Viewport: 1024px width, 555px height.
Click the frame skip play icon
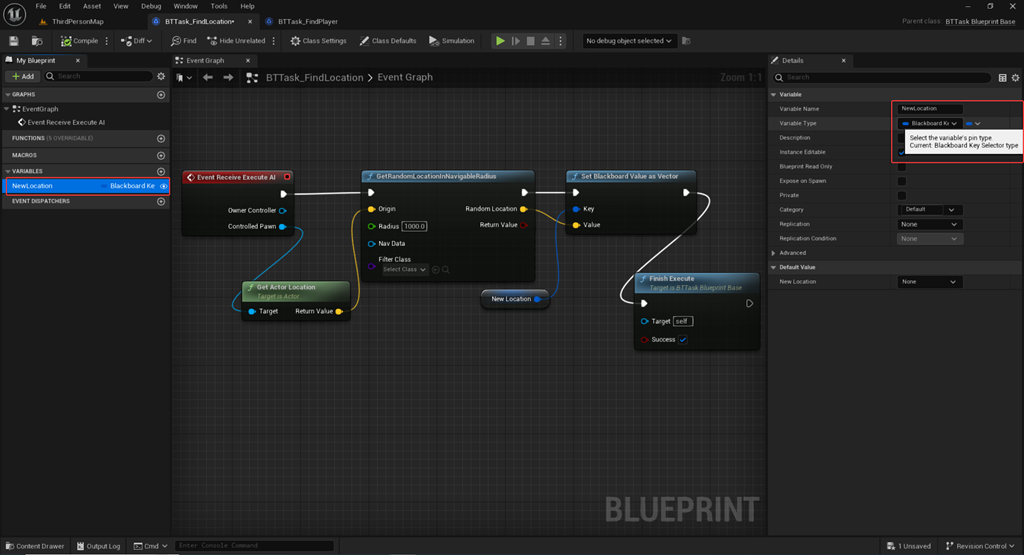coord(516,41)
